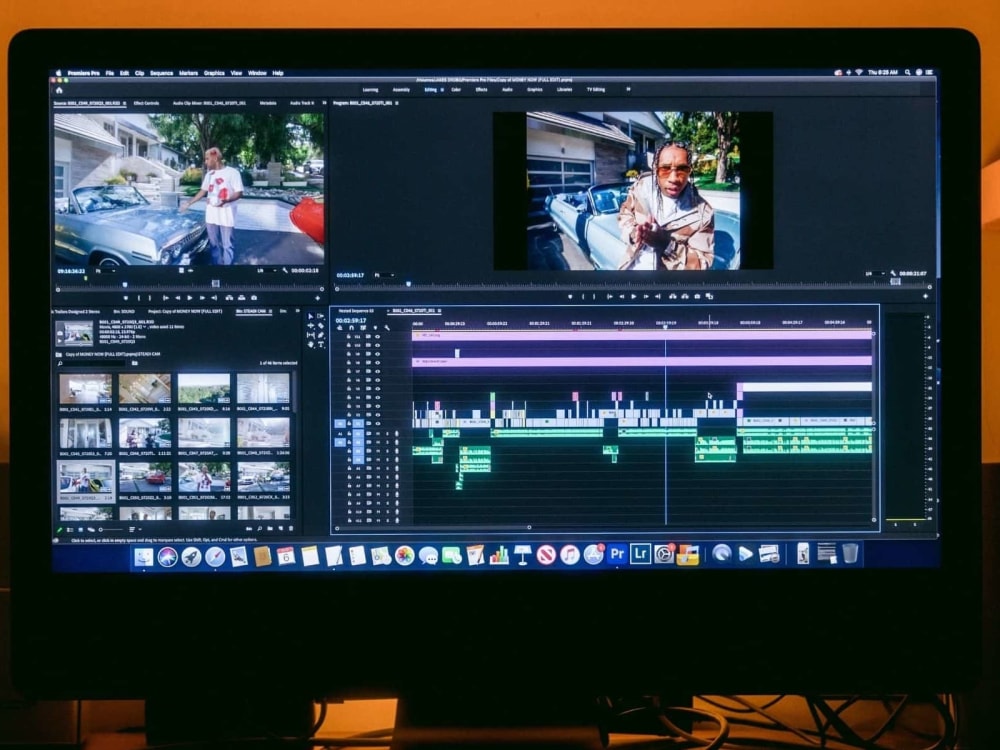Lock the A1 audio track
This screenshot has width=1000, height=750.
click(x=349, y=432)
